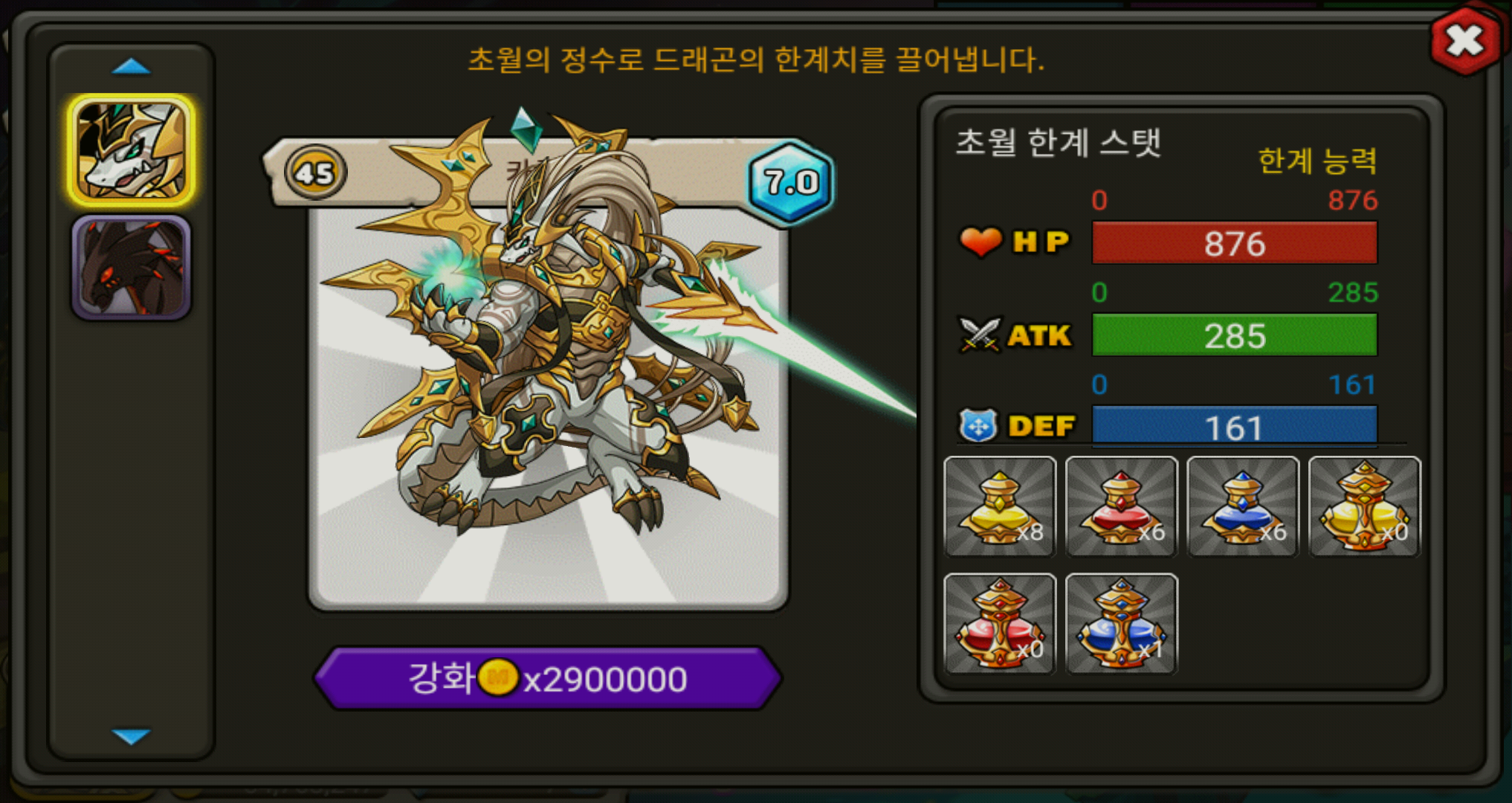Tap the level 45 gold badge
The height and width of the screenshot is (803, 1512).
point(315,173)
